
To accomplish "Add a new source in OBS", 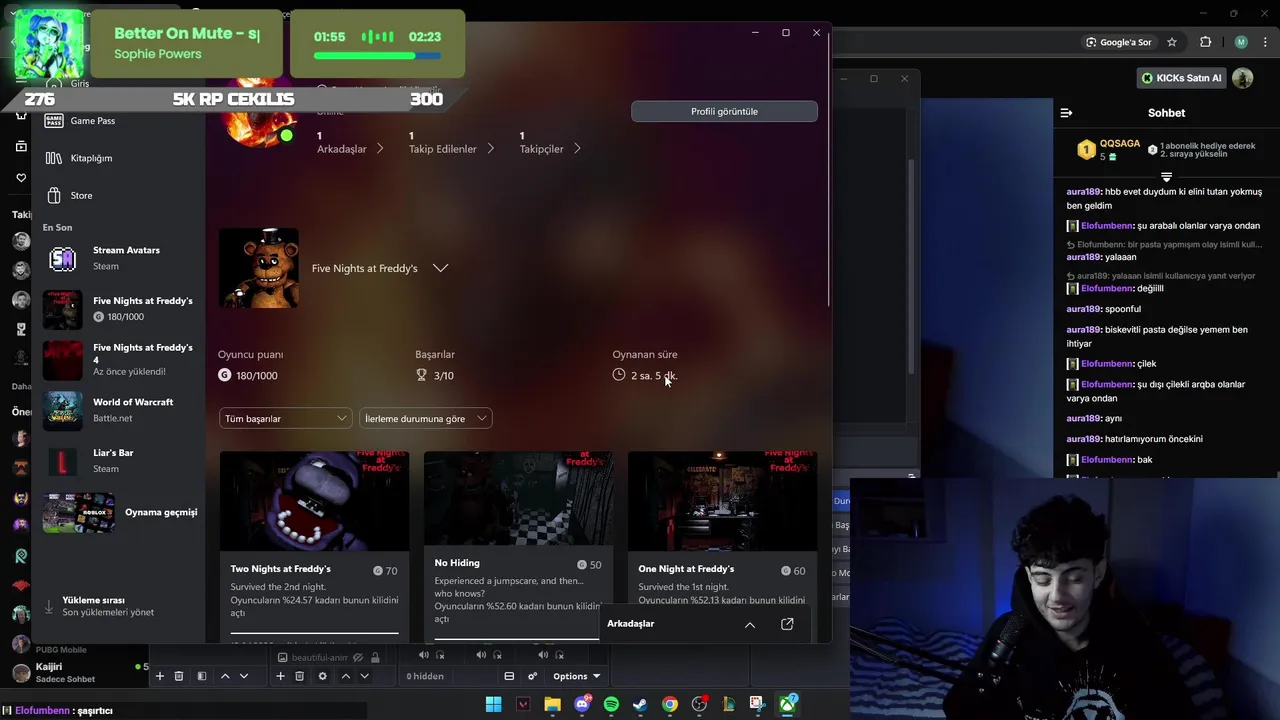I will pos(280,676).
